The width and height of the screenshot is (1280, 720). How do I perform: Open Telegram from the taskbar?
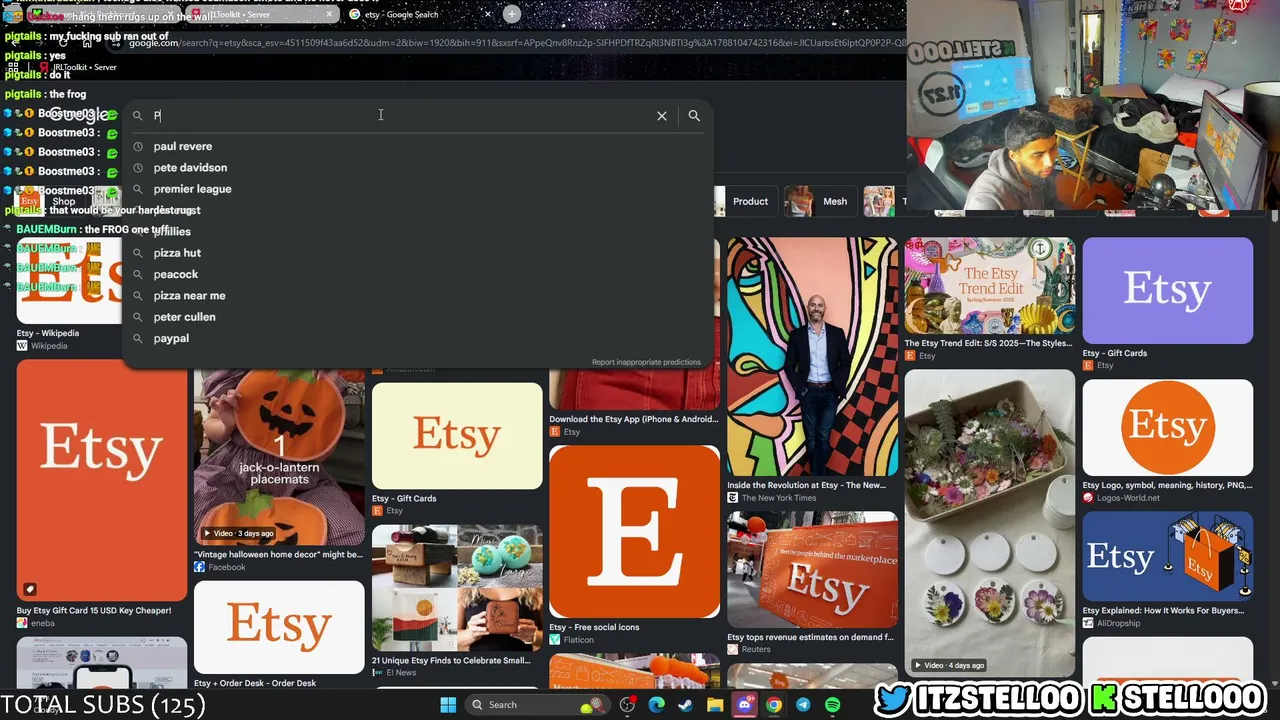click(x=803, y=705)
